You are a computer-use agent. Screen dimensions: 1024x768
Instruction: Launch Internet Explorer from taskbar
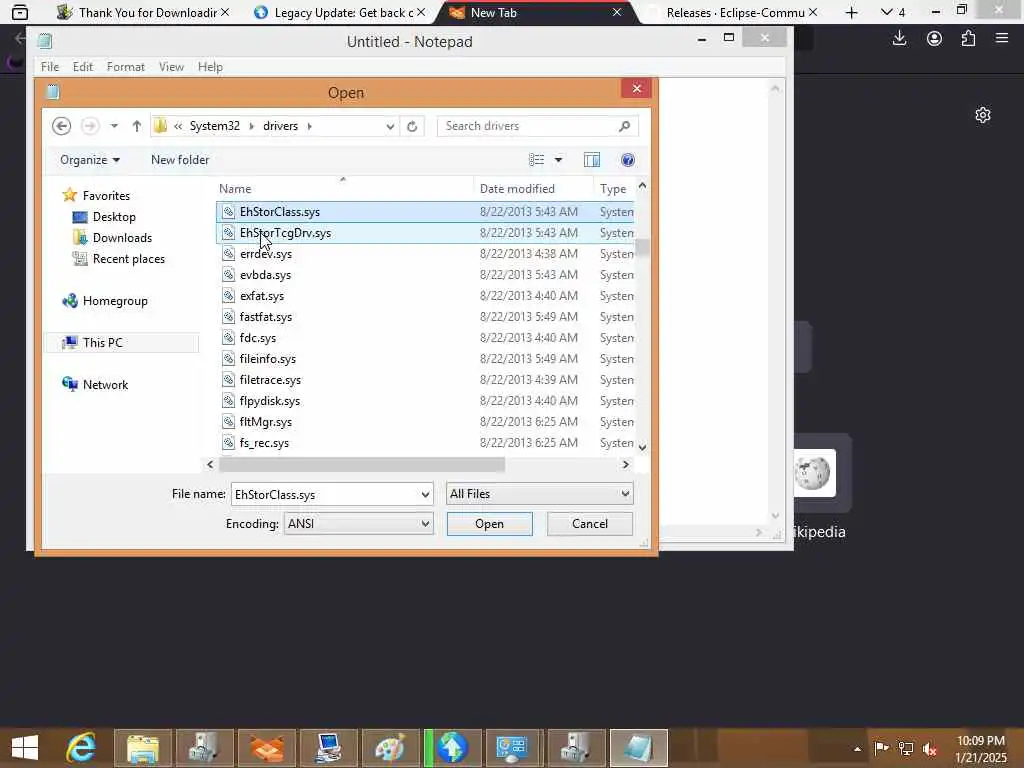[x=82, y=748]
